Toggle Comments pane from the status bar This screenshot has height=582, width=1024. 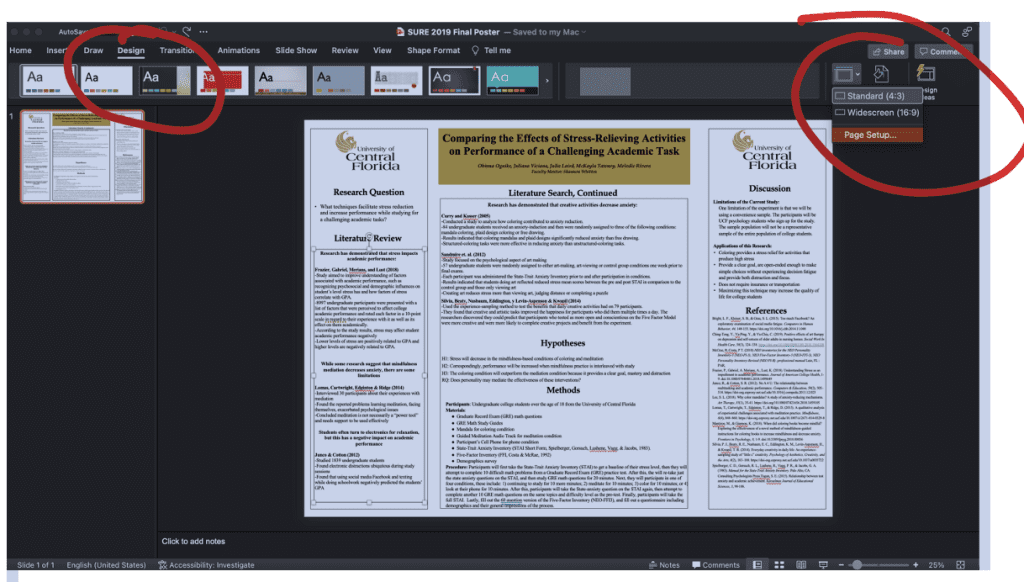coord(716,565)
